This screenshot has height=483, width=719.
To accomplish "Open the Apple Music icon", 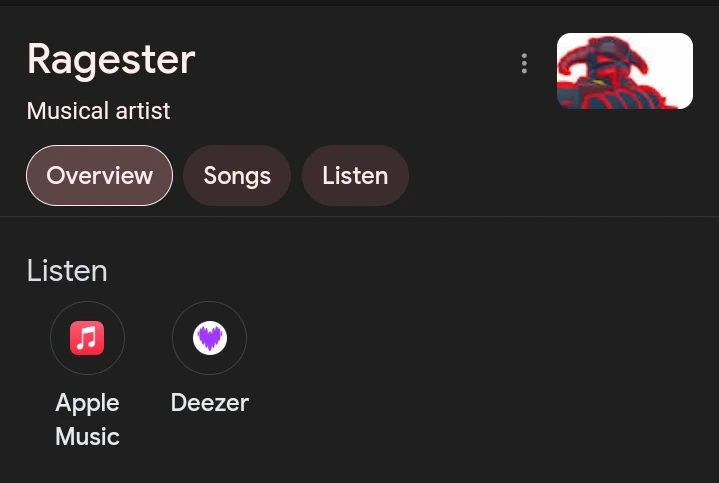I will click(87, 338).
